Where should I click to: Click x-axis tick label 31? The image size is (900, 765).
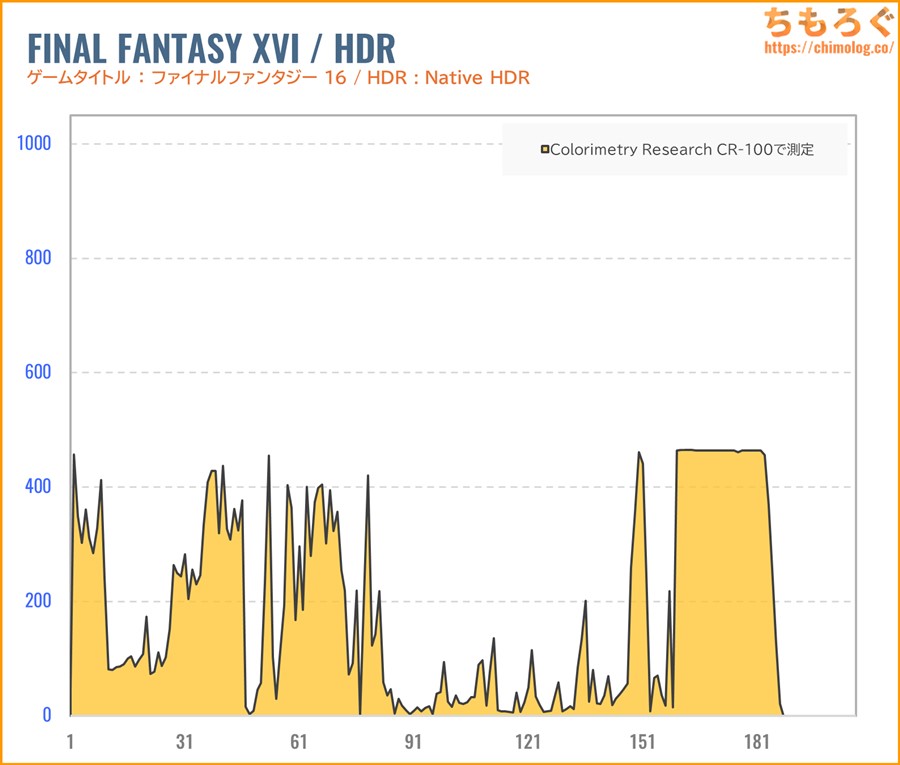(185, 742)
